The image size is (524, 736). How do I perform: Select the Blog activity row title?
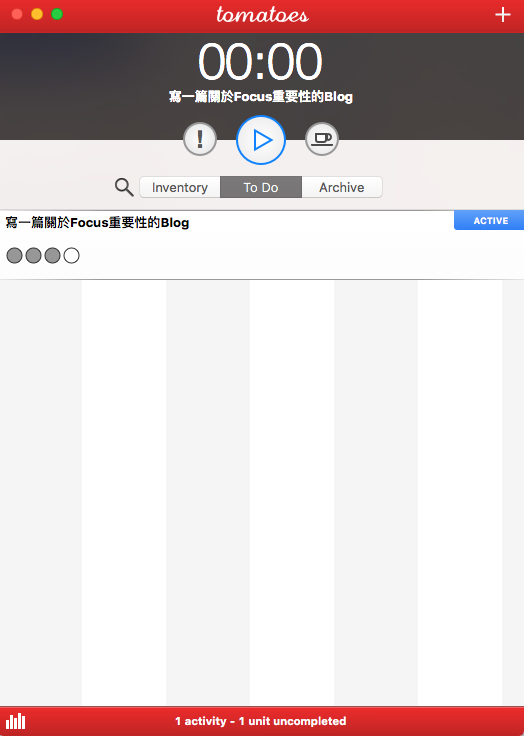point(97,222)
